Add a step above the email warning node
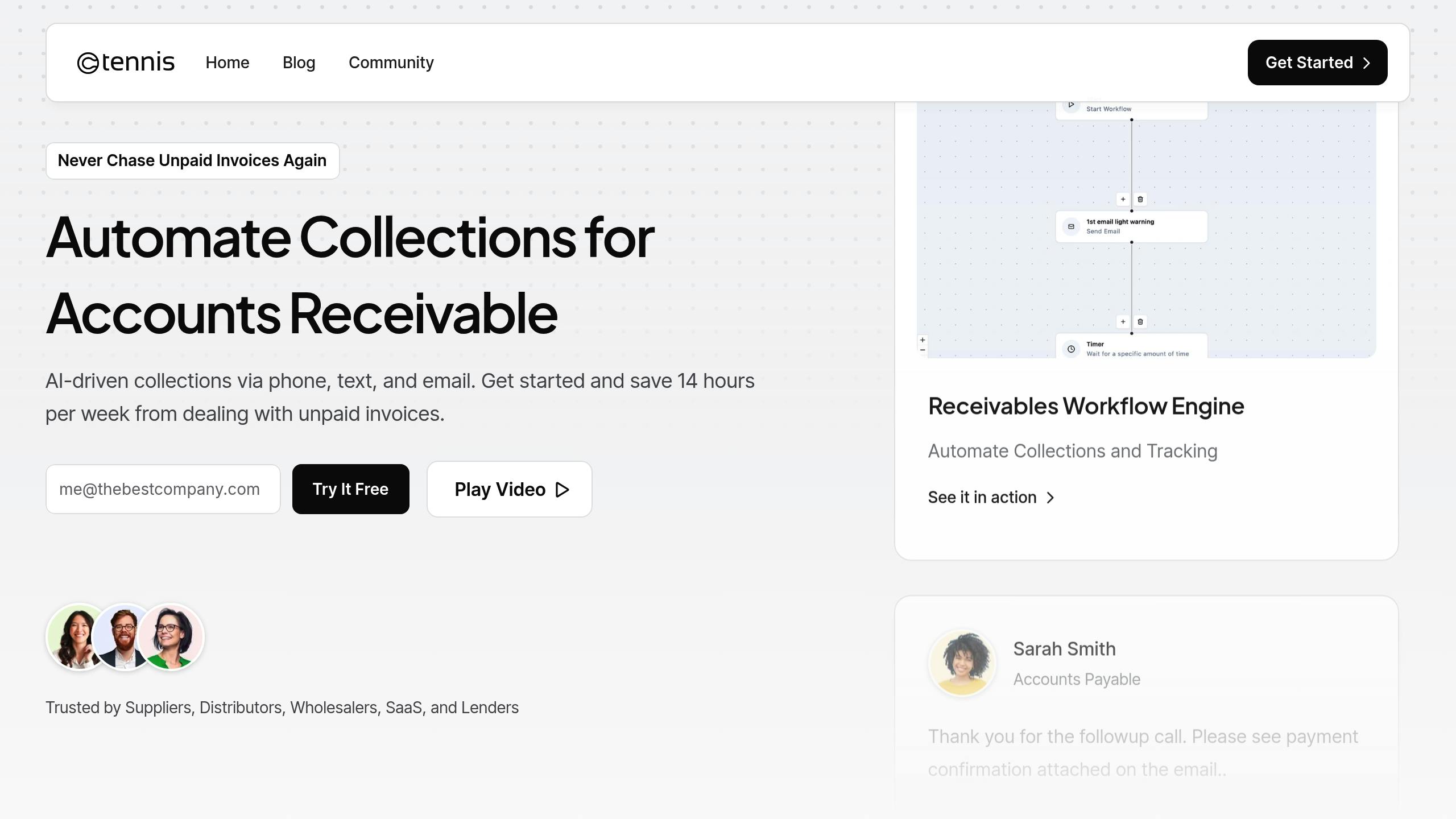 tap(1123, 199)
